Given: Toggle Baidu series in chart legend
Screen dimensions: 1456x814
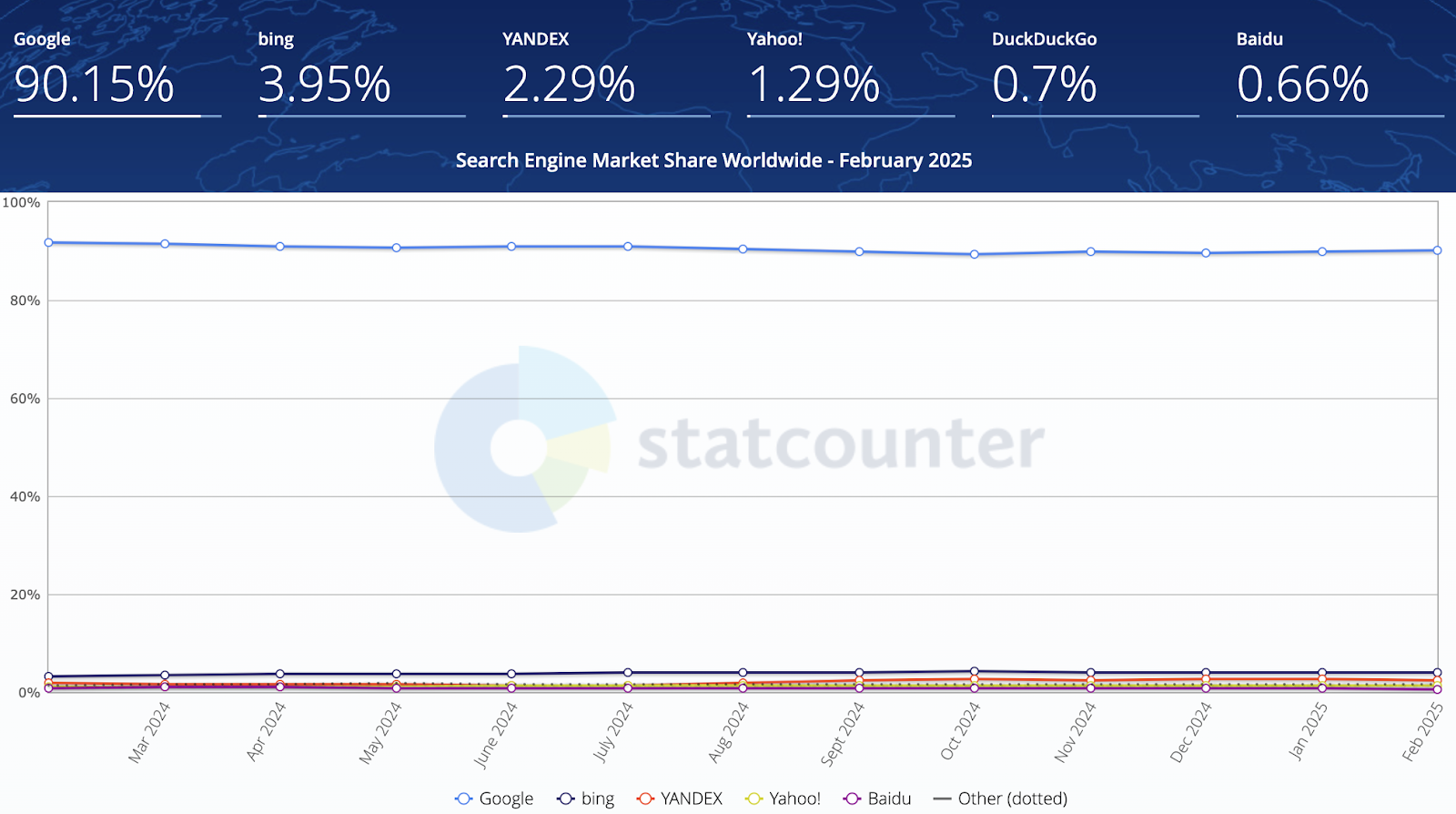Looking at the screenshot, I should pos(877,799).
